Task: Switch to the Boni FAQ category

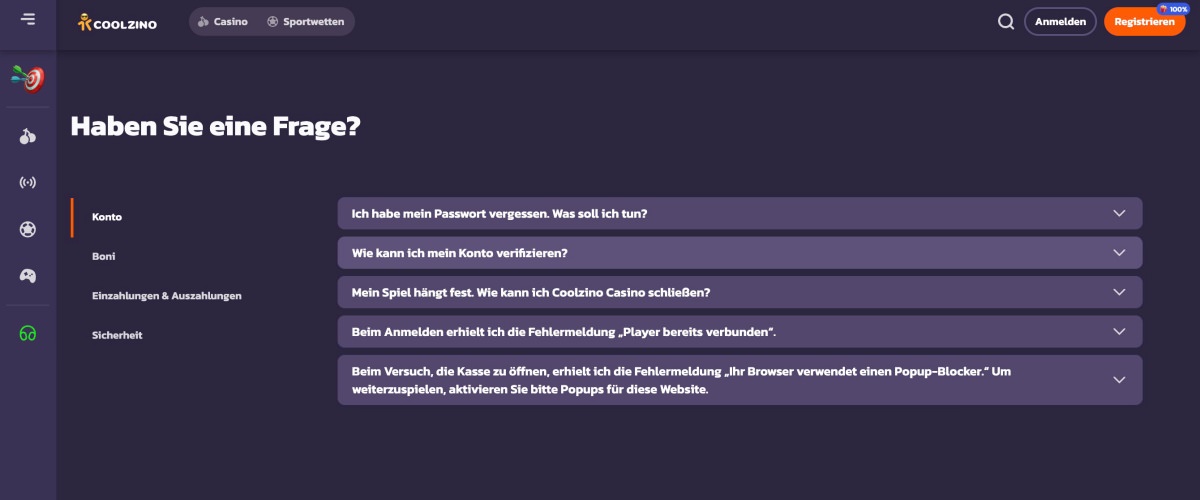Action: tap(104, 256)
